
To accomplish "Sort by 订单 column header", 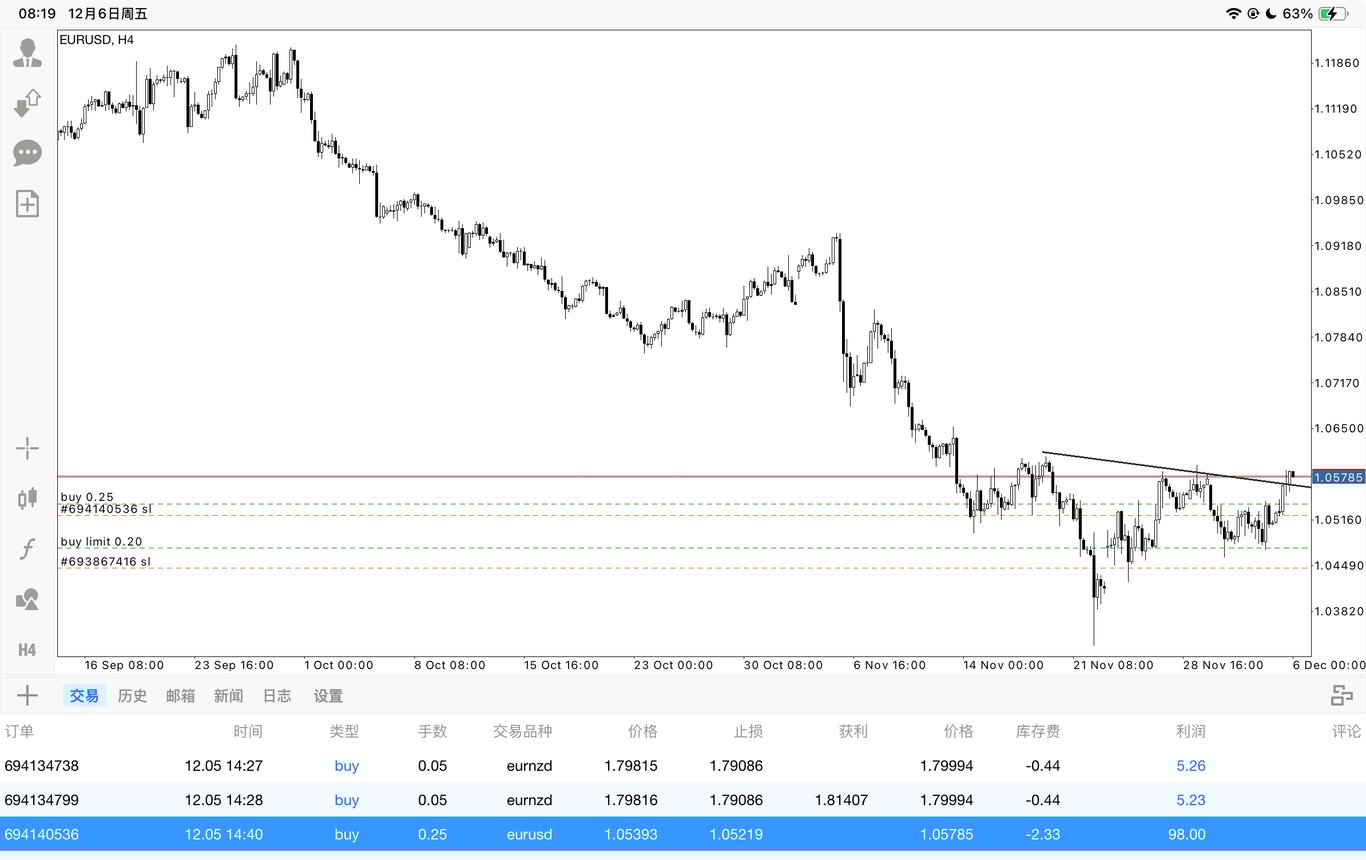I will click(x=19, y=731).
